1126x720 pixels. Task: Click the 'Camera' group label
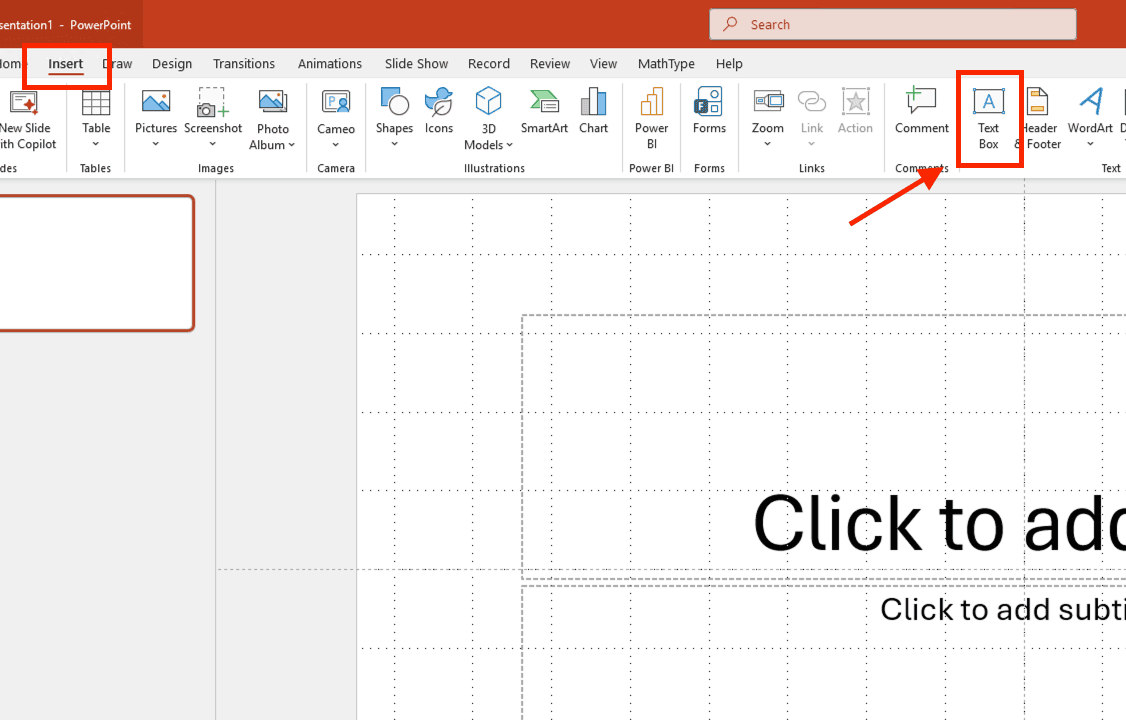click(x=335, y=168)
